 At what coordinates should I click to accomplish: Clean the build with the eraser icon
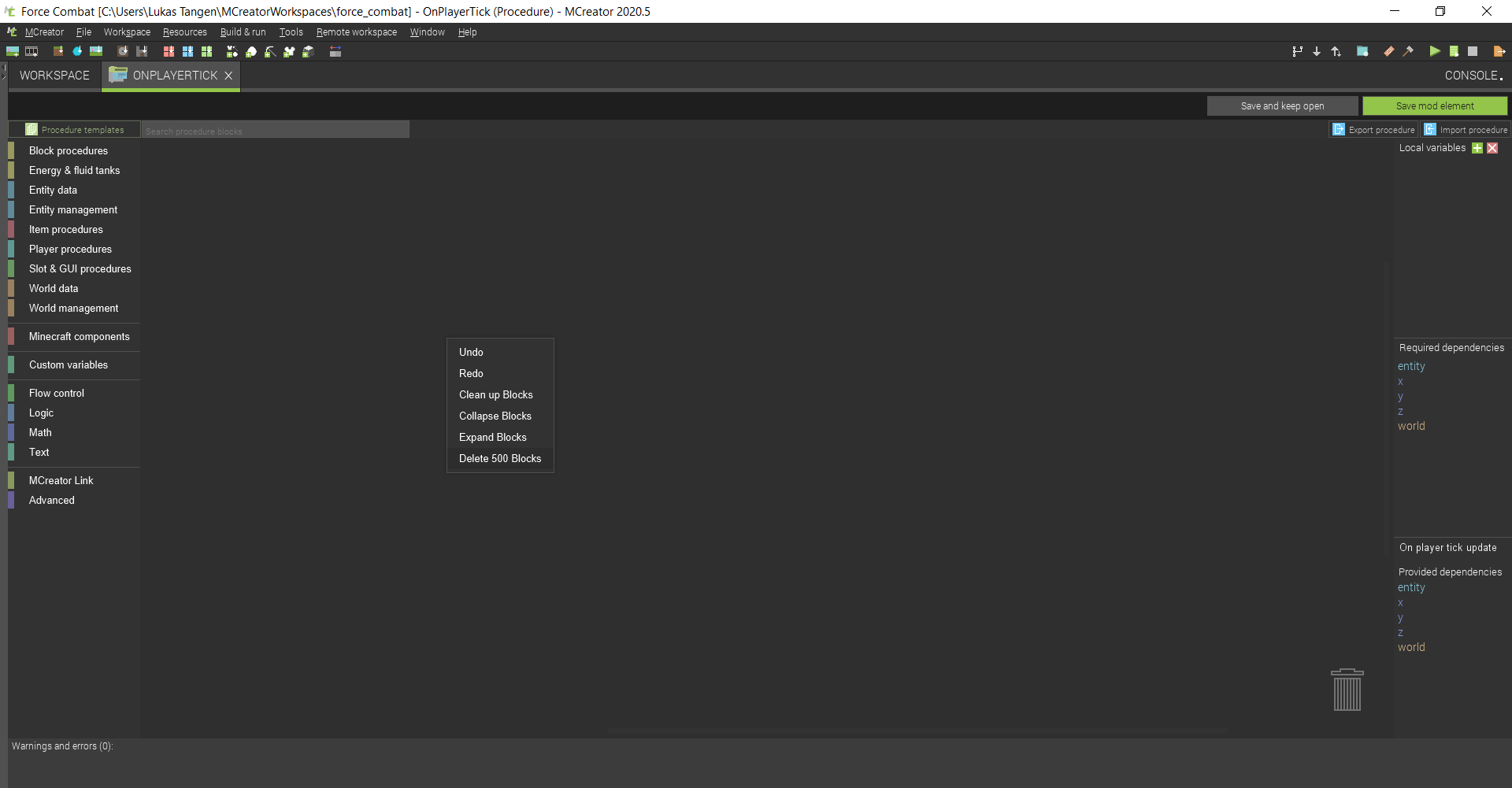[x=1388, y=51]
